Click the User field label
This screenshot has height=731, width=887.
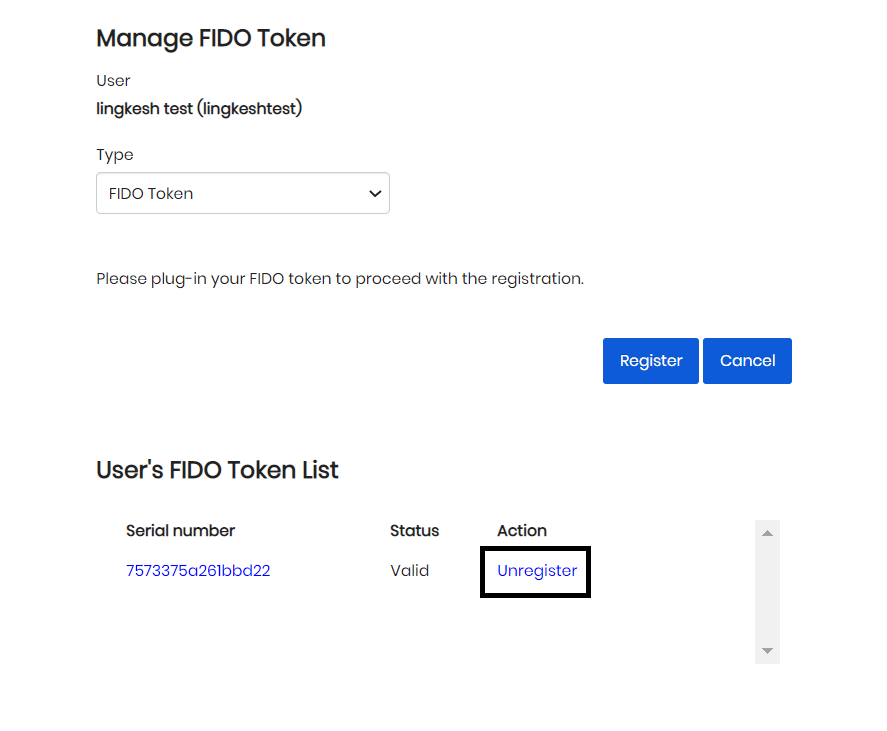pos(113,81)
